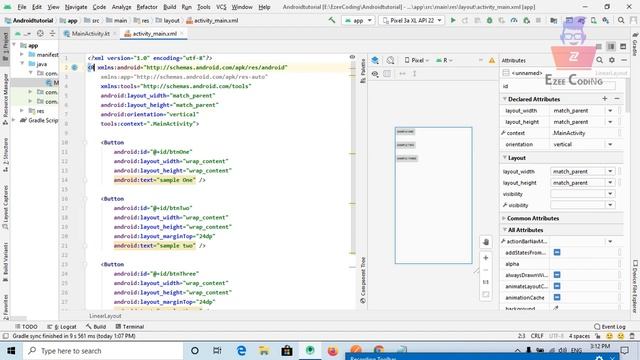
Task: Expand Gradle Scripts in project tree
Action: pos(14,120)
